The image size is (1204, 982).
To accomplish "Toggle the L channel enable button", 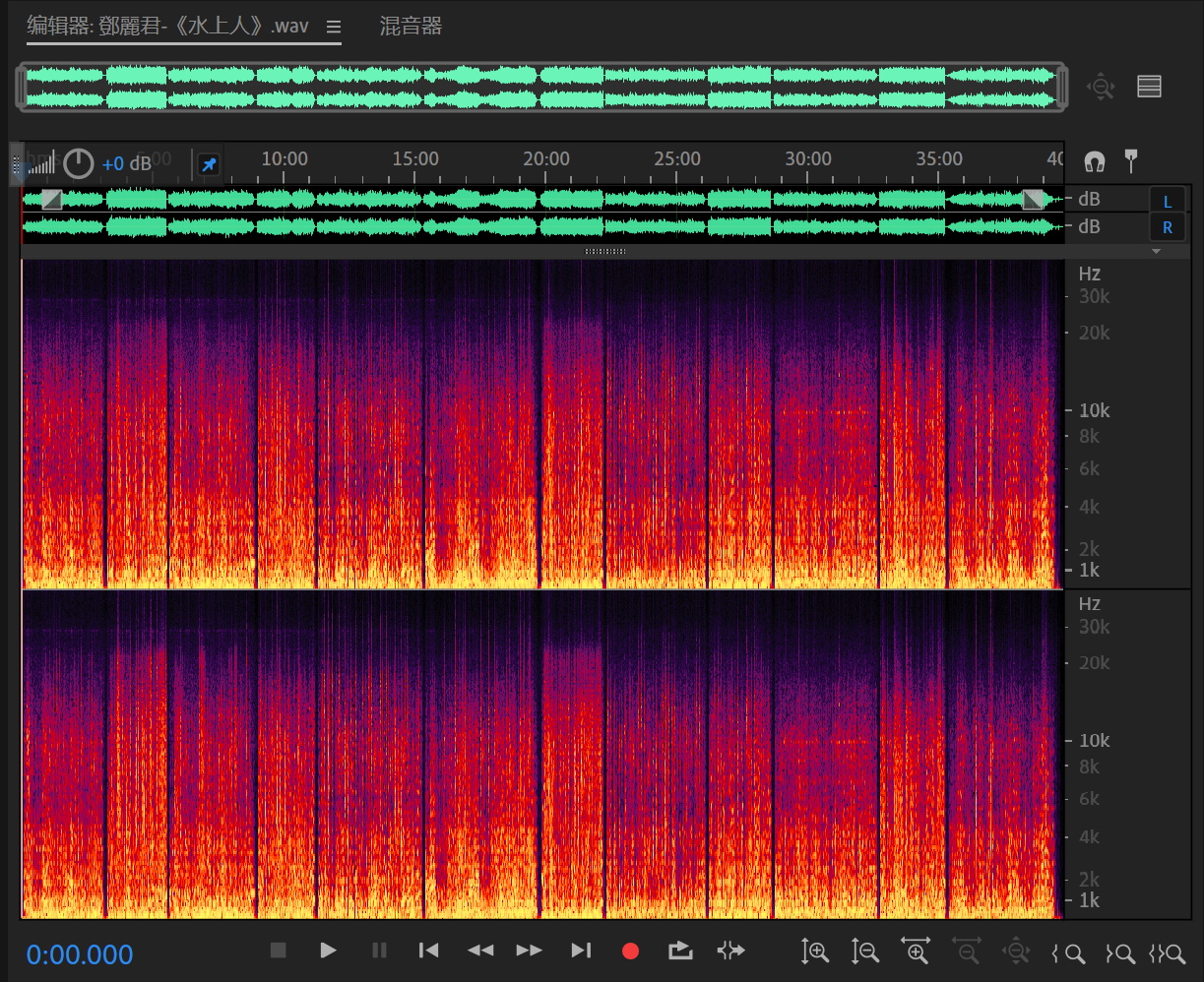I will tap(1168, 201).
